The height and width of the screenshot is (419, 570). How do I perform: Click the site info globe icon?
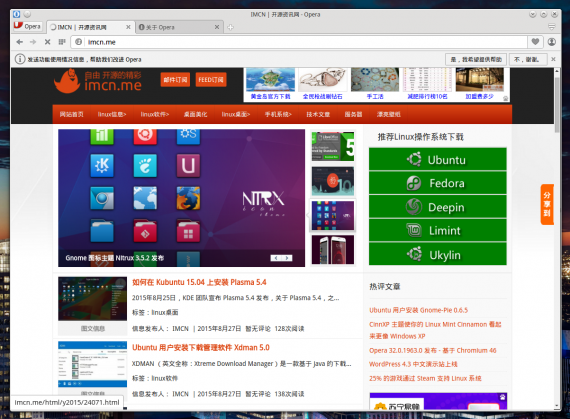(78, 42)
